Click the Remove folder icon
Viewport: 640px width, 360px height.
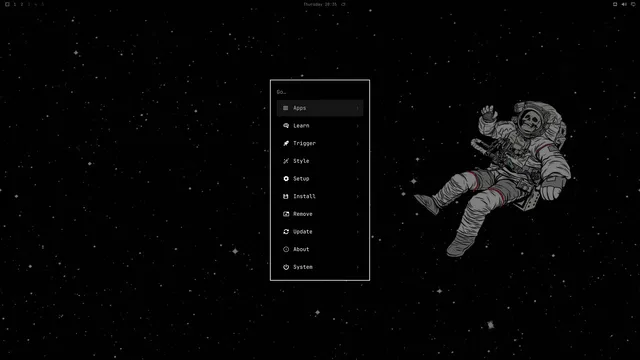pos(286,214)
